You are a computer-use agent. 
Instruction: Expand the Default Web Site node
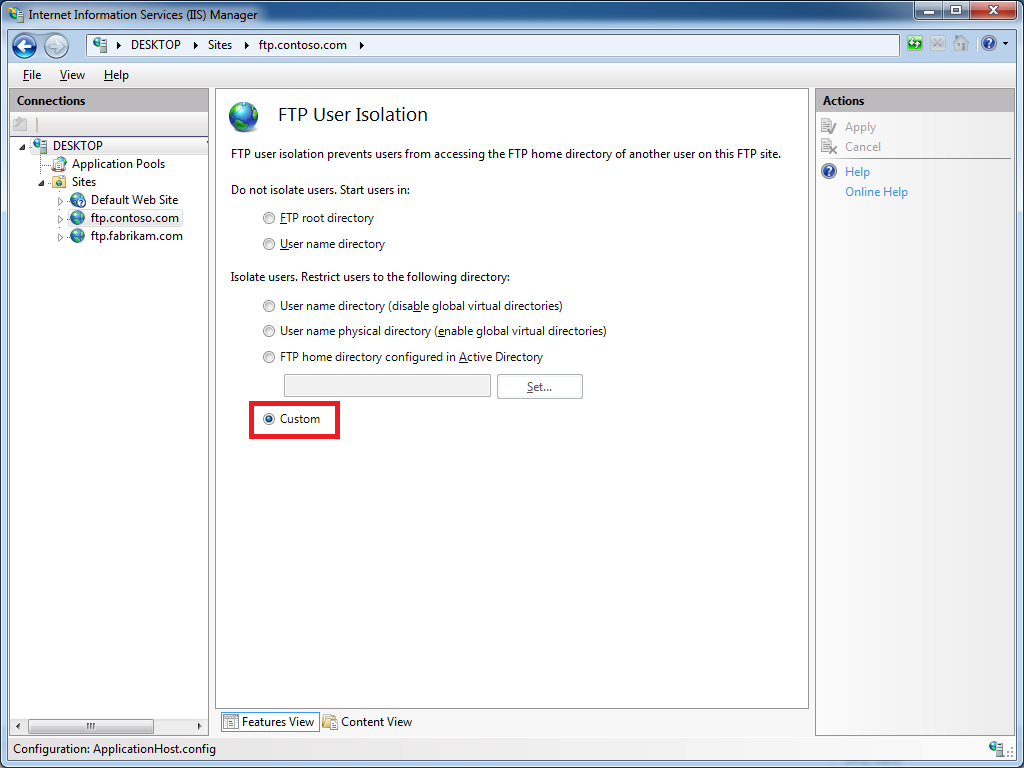(x=60, y=201)
